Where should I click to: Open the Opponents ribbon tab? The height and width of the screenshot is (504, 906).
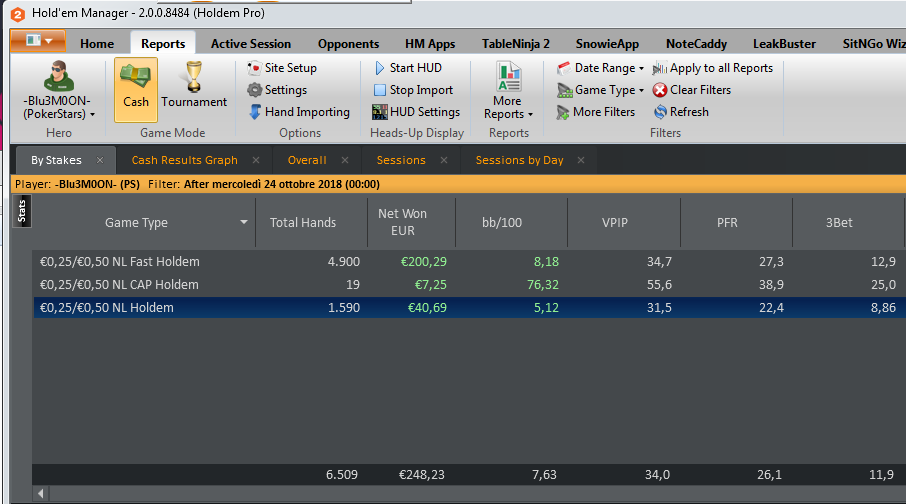coord(348,44)
